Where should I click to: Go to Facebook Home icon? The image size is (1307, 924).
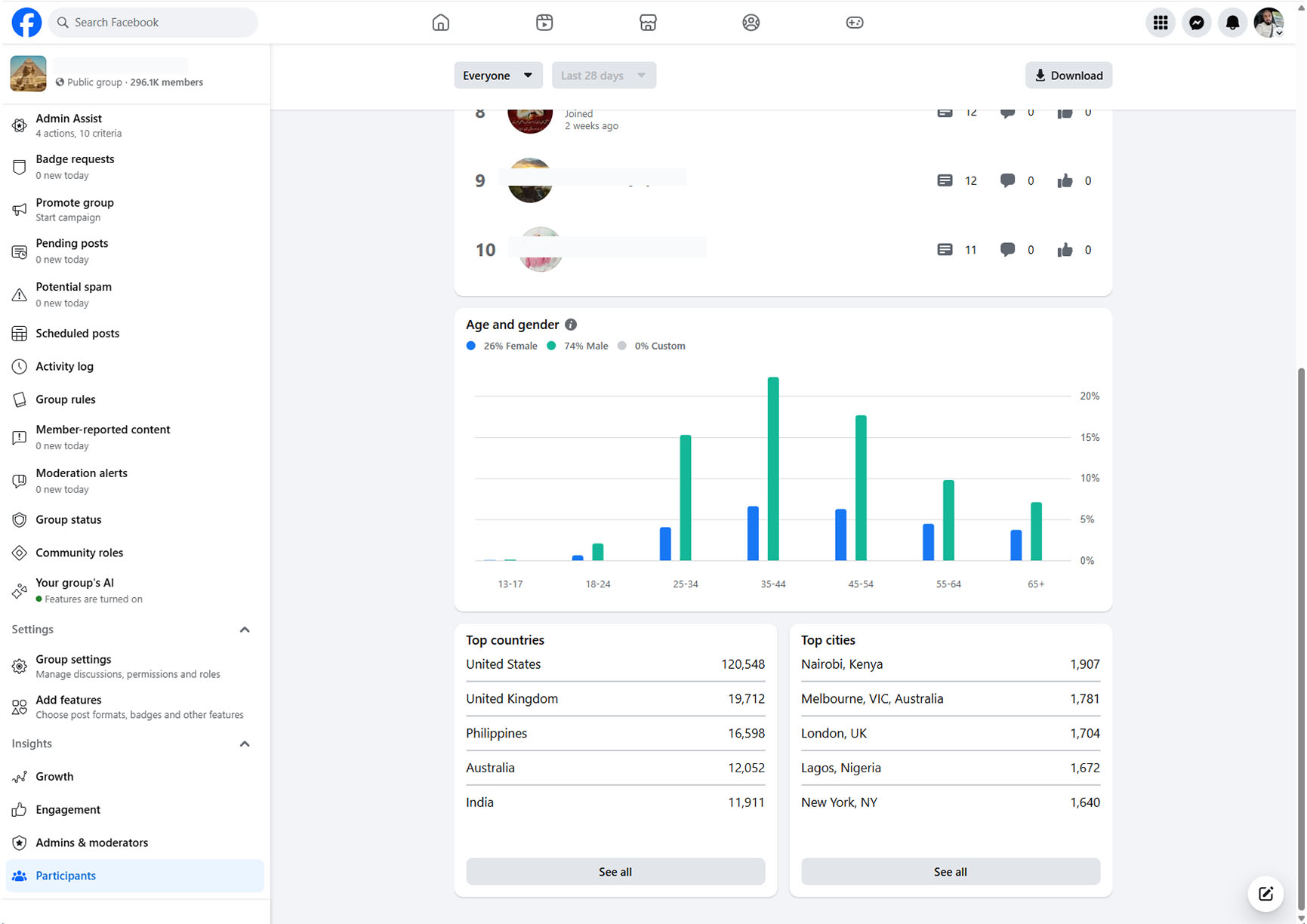click(441, 23)
